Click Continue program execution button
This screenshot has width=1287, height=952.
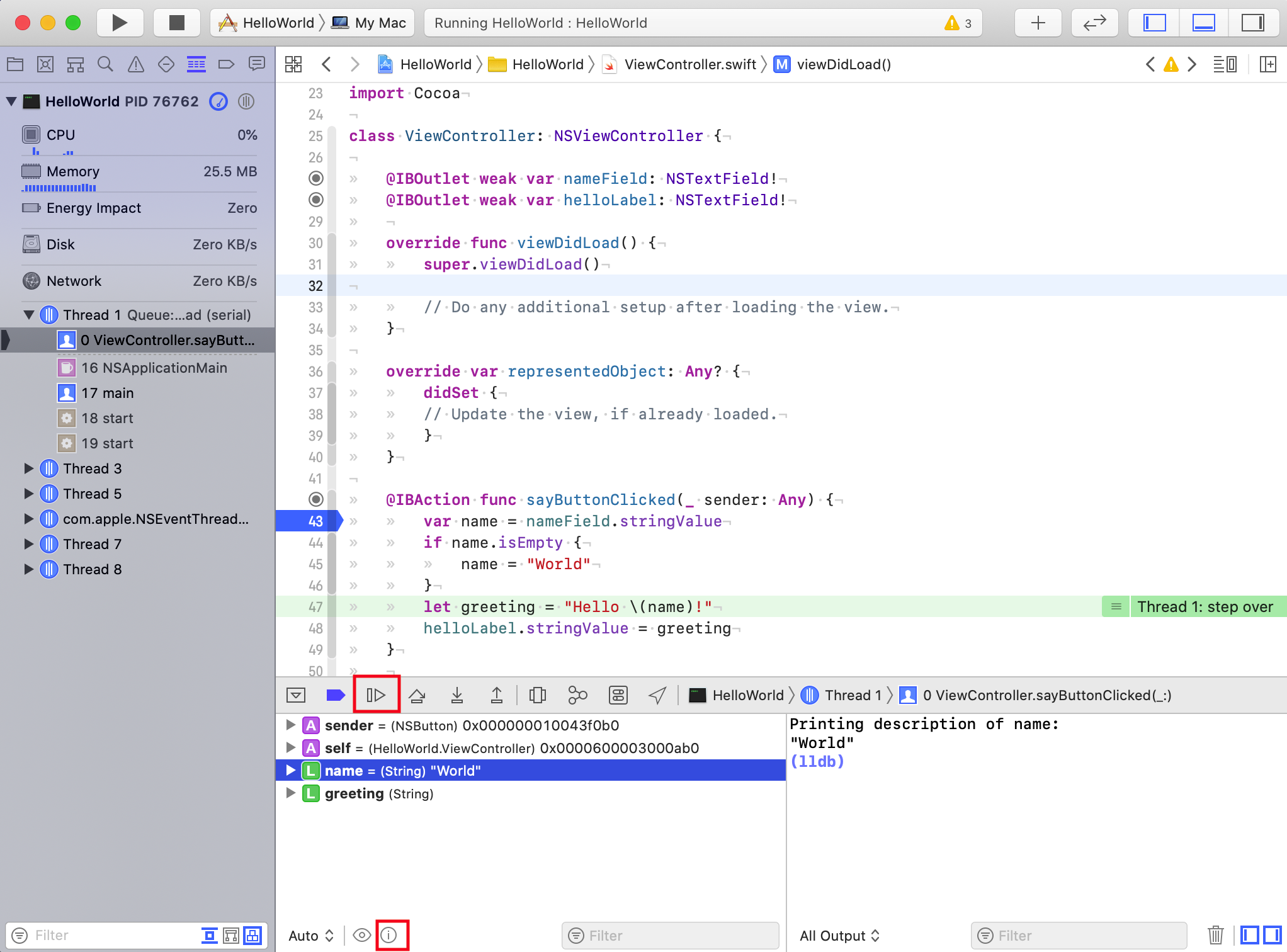pyautogui.click(x=376, y=696)
